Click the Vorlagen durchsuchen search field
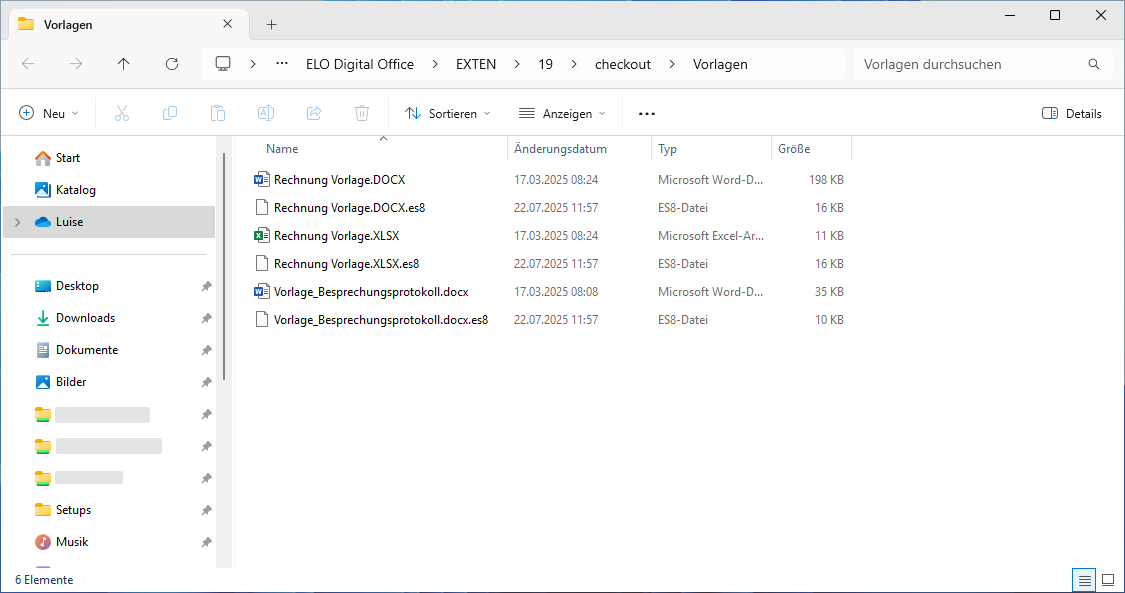This screenshot has height=593, width=1125. pyautogui.click(x=982, y=63)
